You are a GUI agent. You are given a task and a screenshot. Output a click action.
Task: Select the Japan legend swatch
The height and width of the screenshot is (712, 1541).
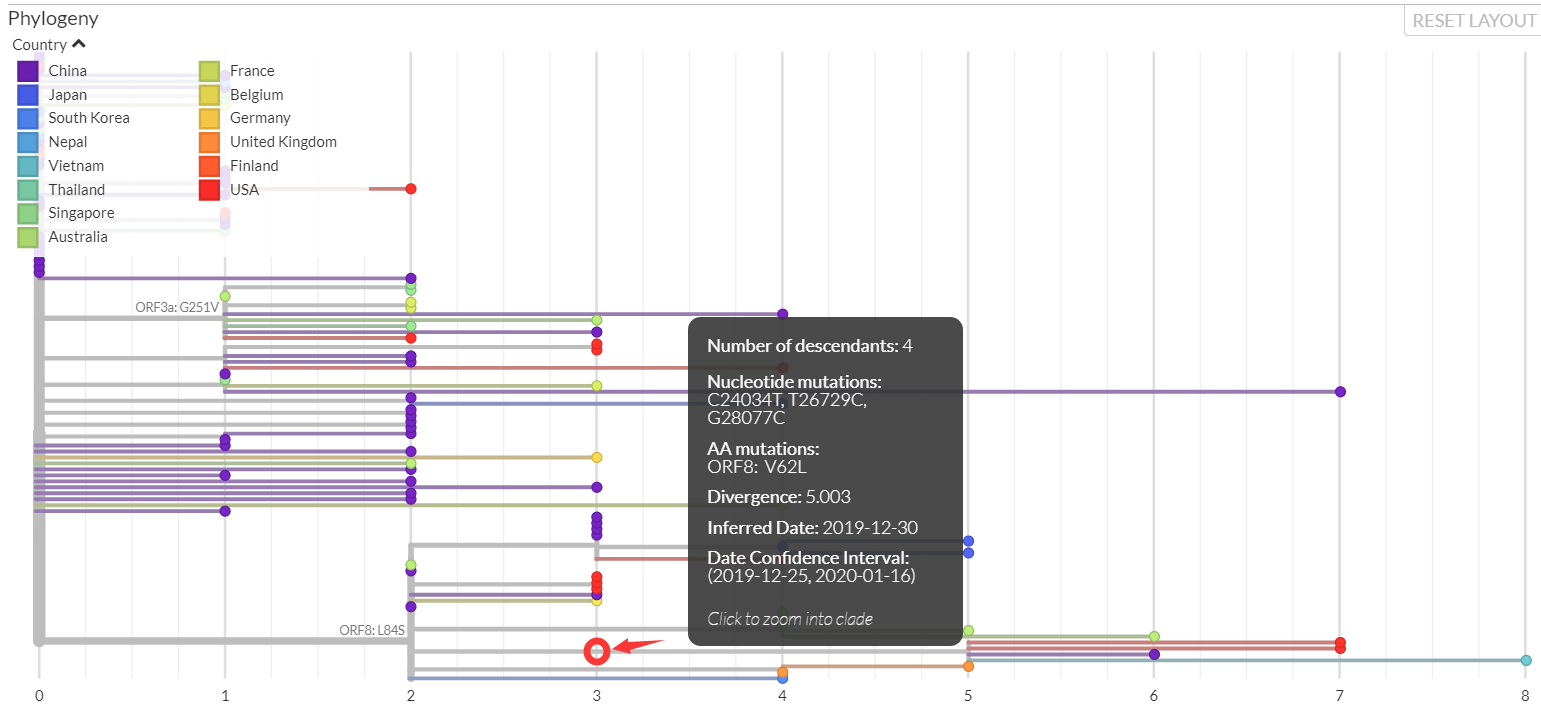pos(28,95)
